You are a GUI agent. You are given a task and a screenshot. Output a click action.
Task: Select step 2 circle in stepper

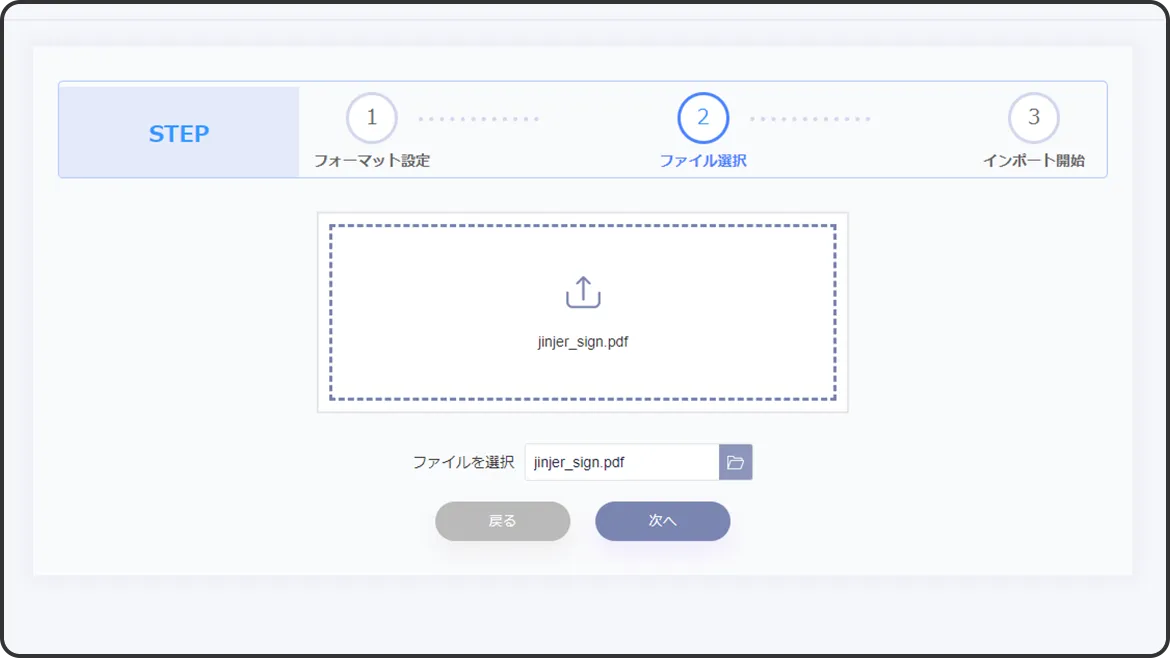tap(703, 118)
